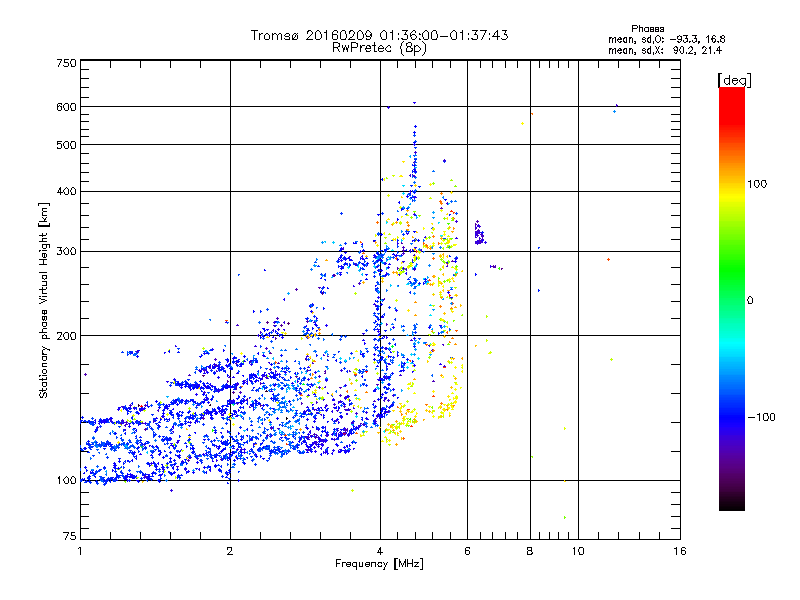
Task: Click the y-axis tick label '300'
Action: tap(66, 252)
